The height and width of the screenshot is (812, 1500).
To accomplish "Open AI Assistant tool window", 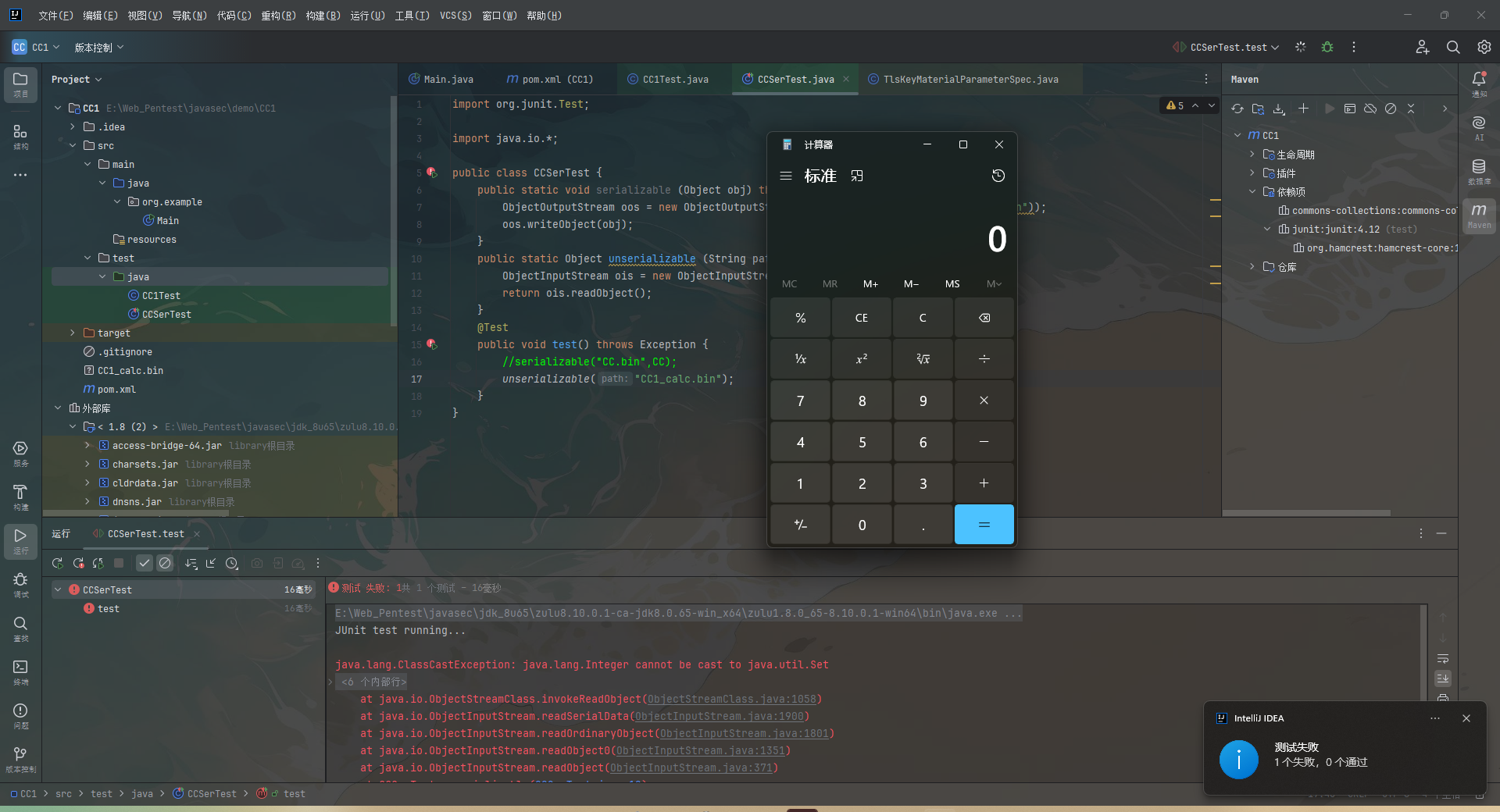I will [1479, 127].
